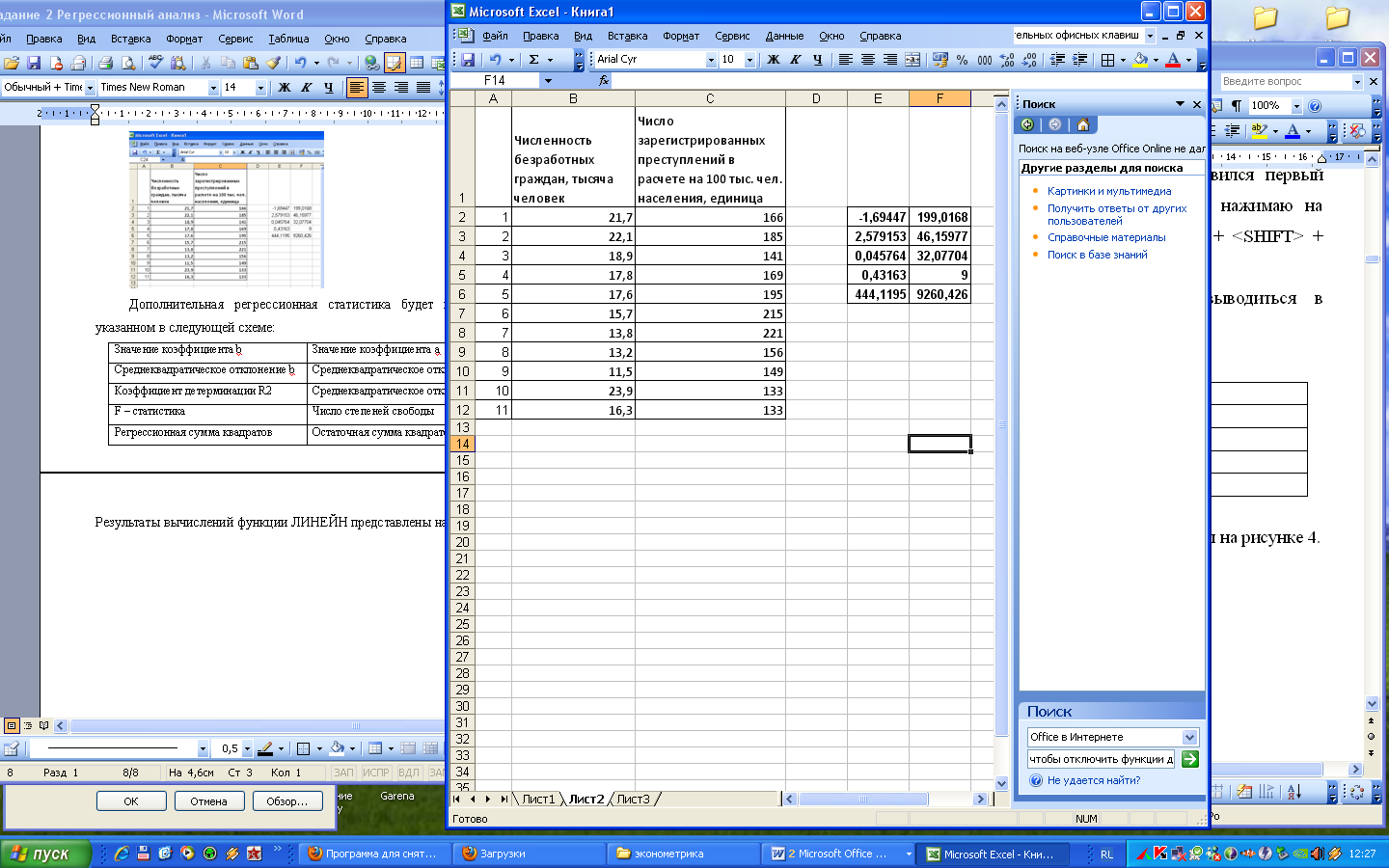Screen dimensions: 1389x868
Task: Open the 0,5 line weight dropdown in Word
Action: tap(247, 748)
